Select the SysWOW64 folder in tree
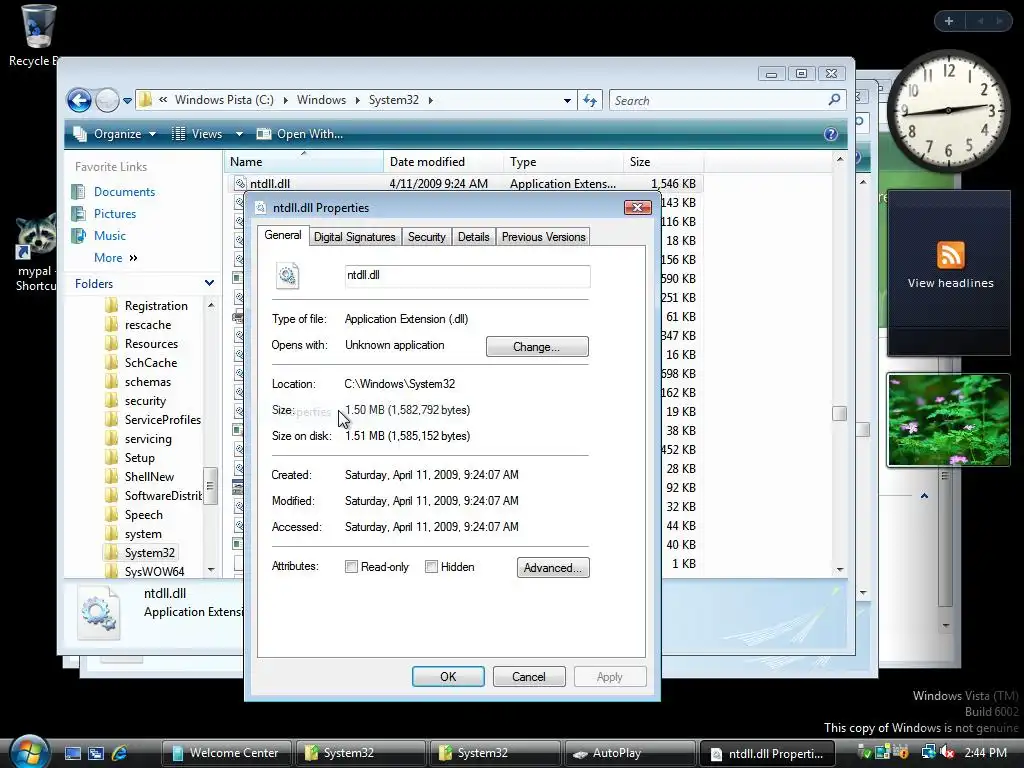This screenshot has height=768, width=1024. point(154,571)
